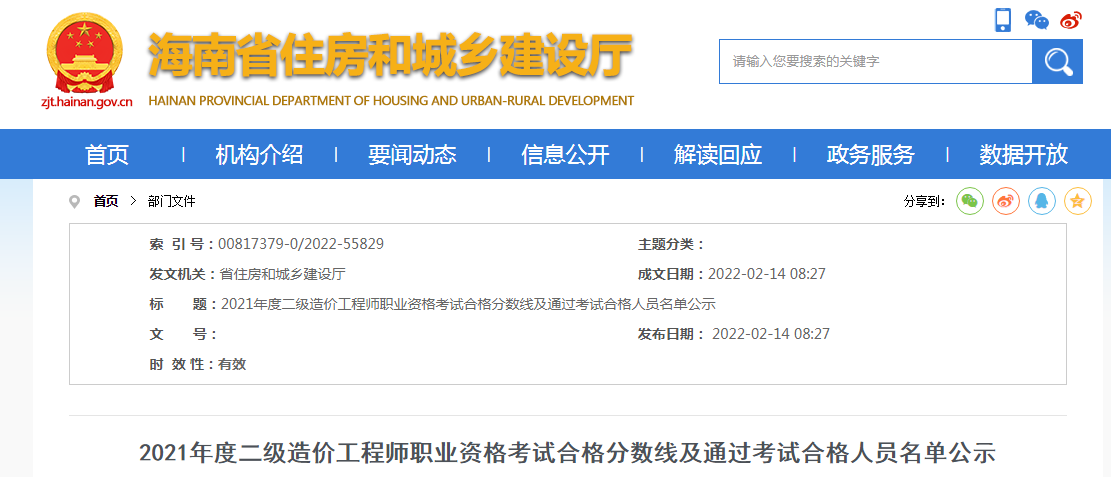Share to QQ blue penguin icon

[1042, 202]
